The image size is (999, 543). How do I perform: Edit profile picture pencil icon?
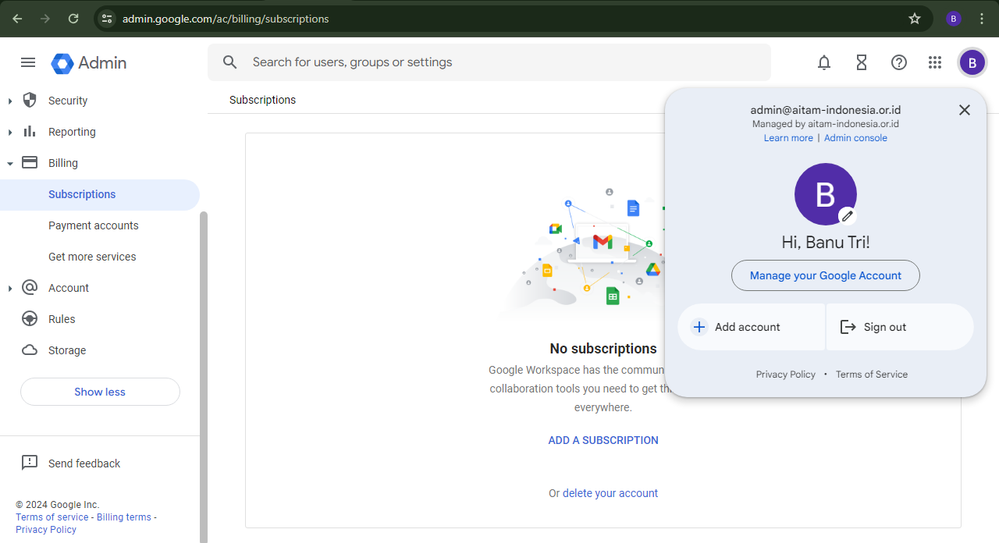tap(847, 216)
